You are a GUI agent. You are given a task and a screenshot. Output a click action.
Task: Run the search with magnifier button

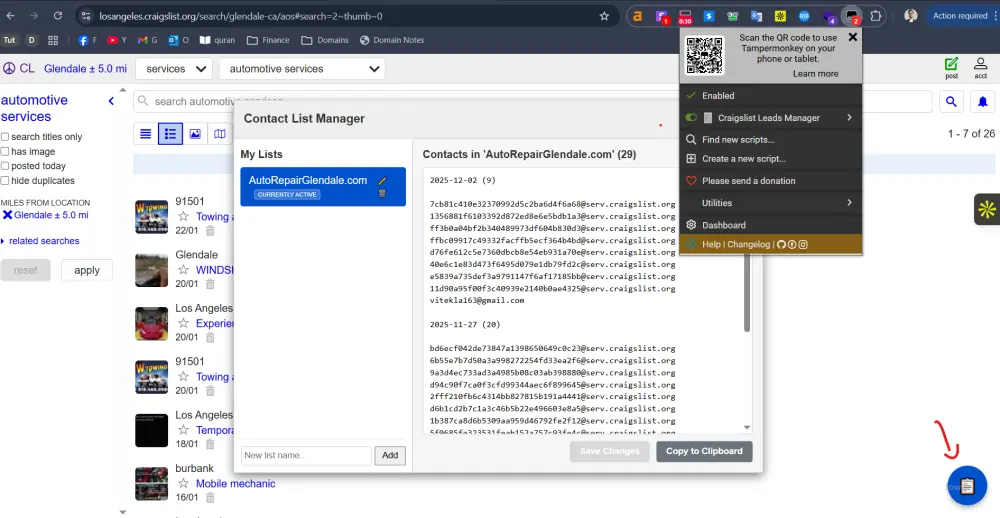(951, 101)
